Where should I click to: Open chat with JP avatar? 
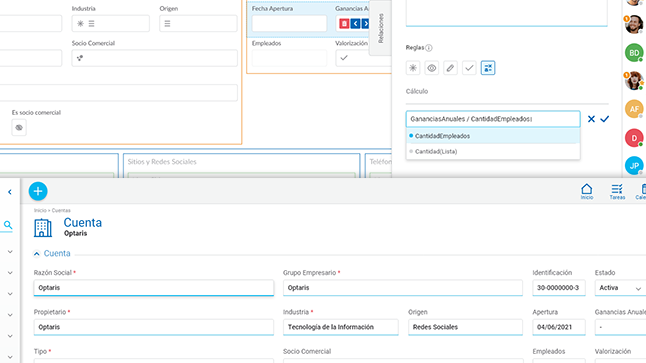click(634, 166)
